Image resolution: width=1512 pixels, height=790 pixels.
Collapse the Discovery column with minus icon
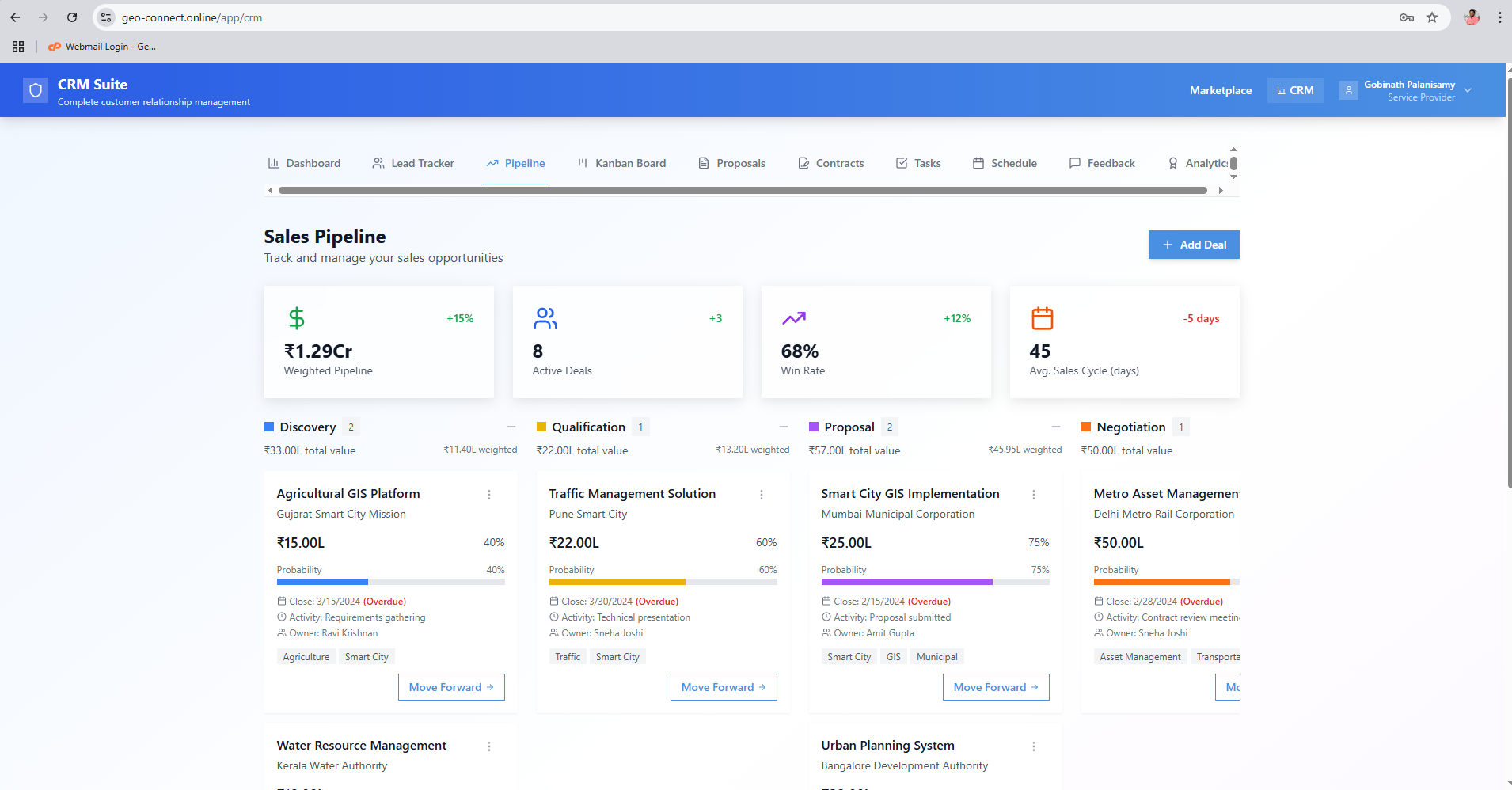click(x=511, y=427)
